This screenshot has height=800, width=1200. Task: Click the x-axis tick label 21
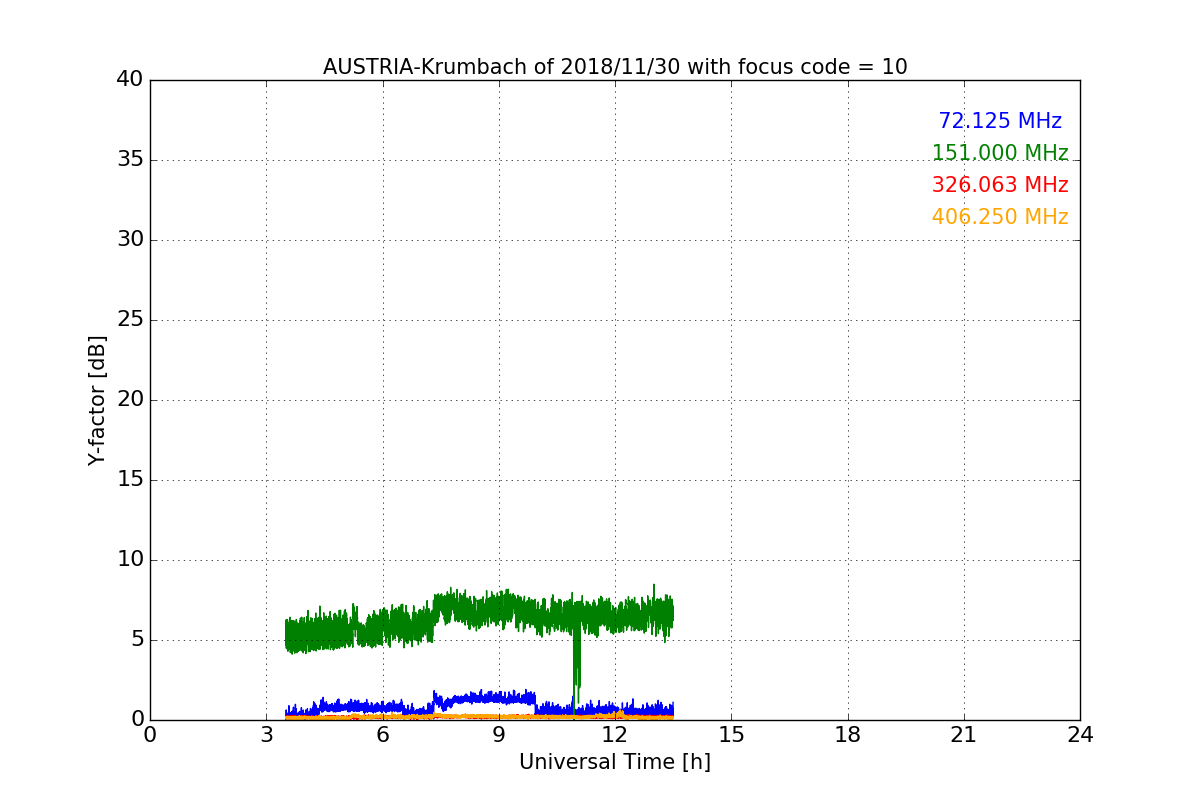(964, 735)
